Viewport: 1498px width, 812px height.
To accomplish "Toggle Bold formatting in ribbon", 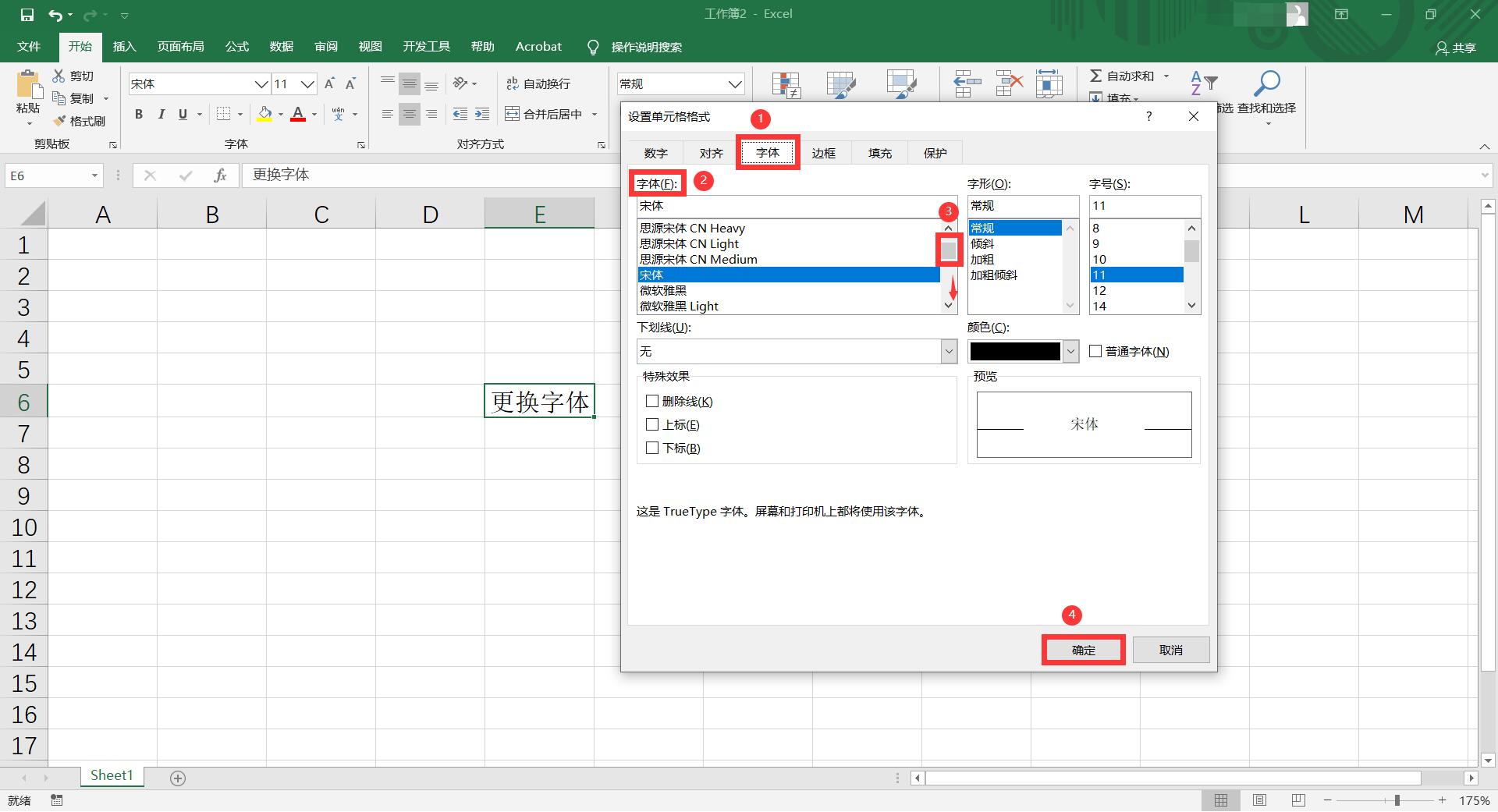I will point(139,115).
